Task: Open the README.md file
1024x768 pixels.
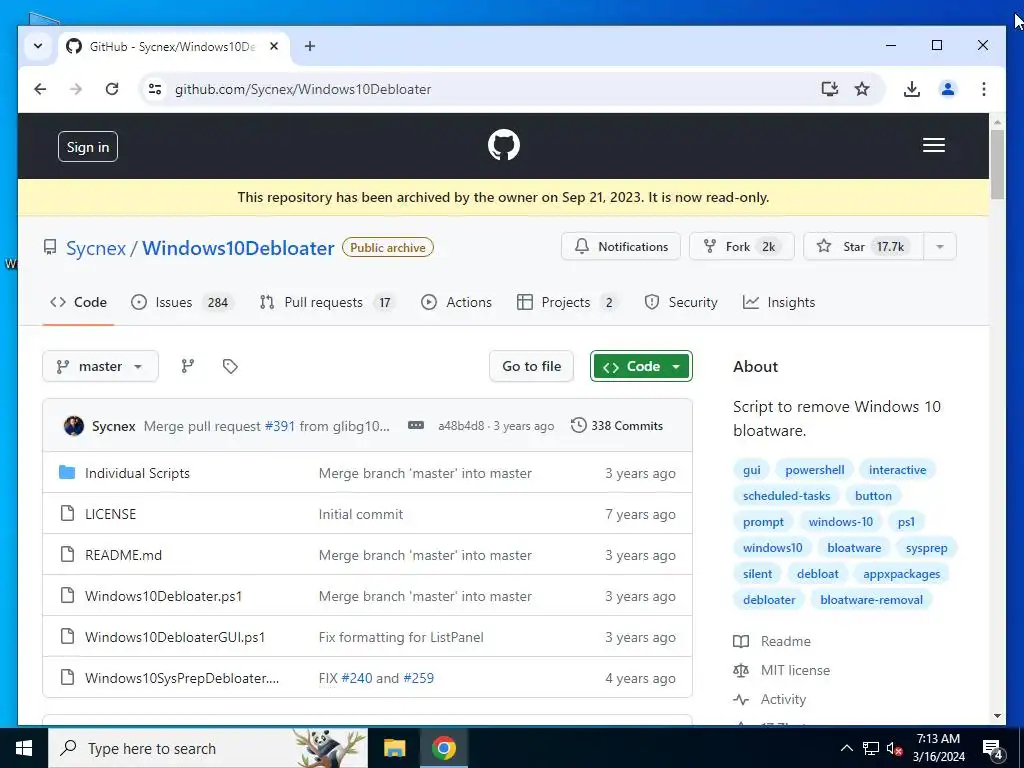Action: tap(123, 555)
